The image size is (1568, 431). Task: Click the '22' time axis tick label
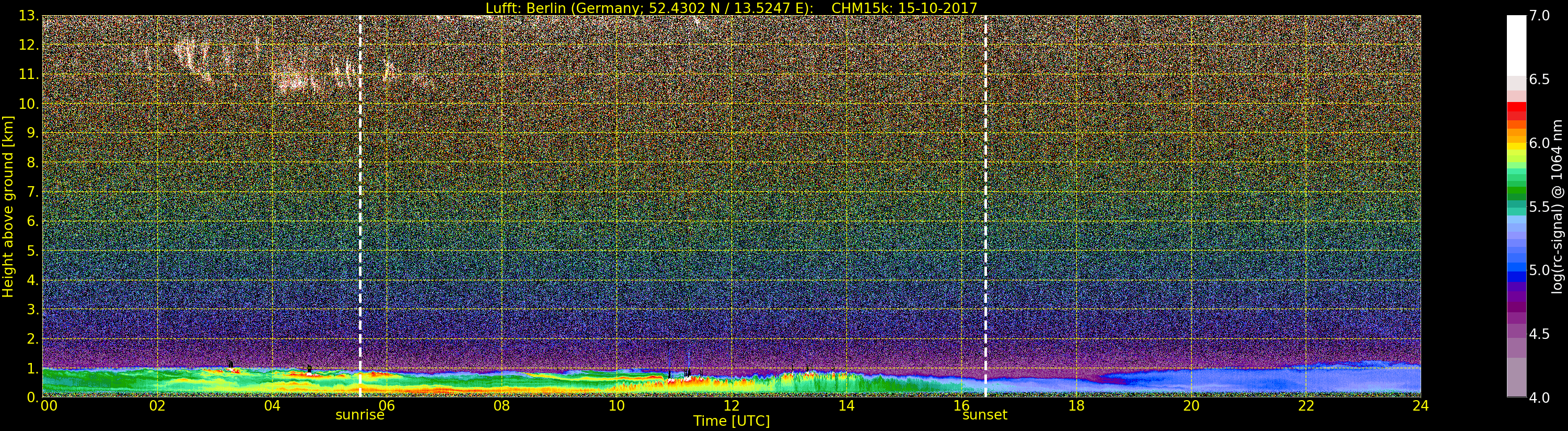point(1306,405)
